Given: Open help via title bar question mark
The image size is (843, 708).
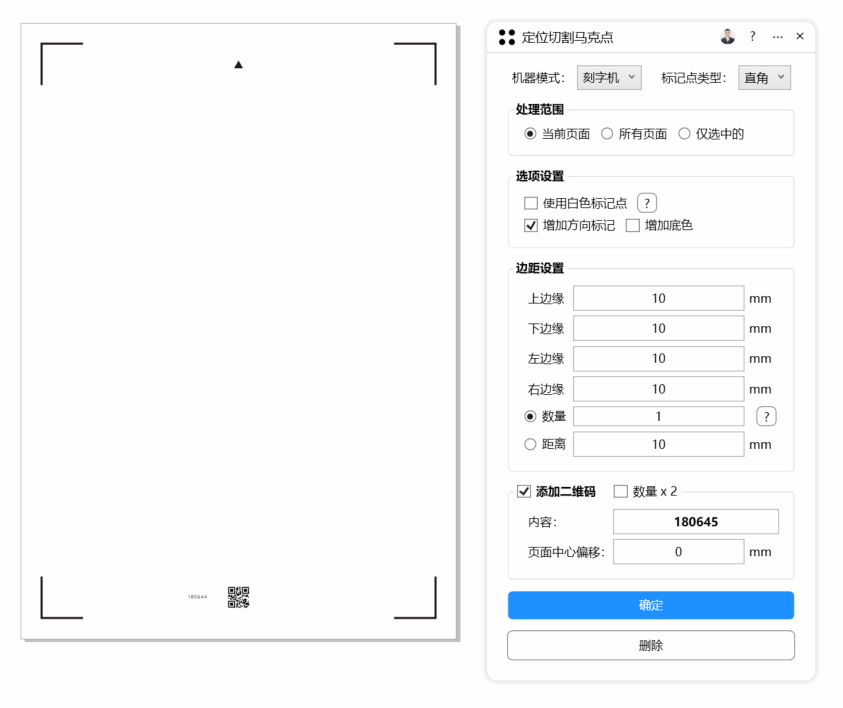Looking at the screenshot, I should [x=752, y=36].
